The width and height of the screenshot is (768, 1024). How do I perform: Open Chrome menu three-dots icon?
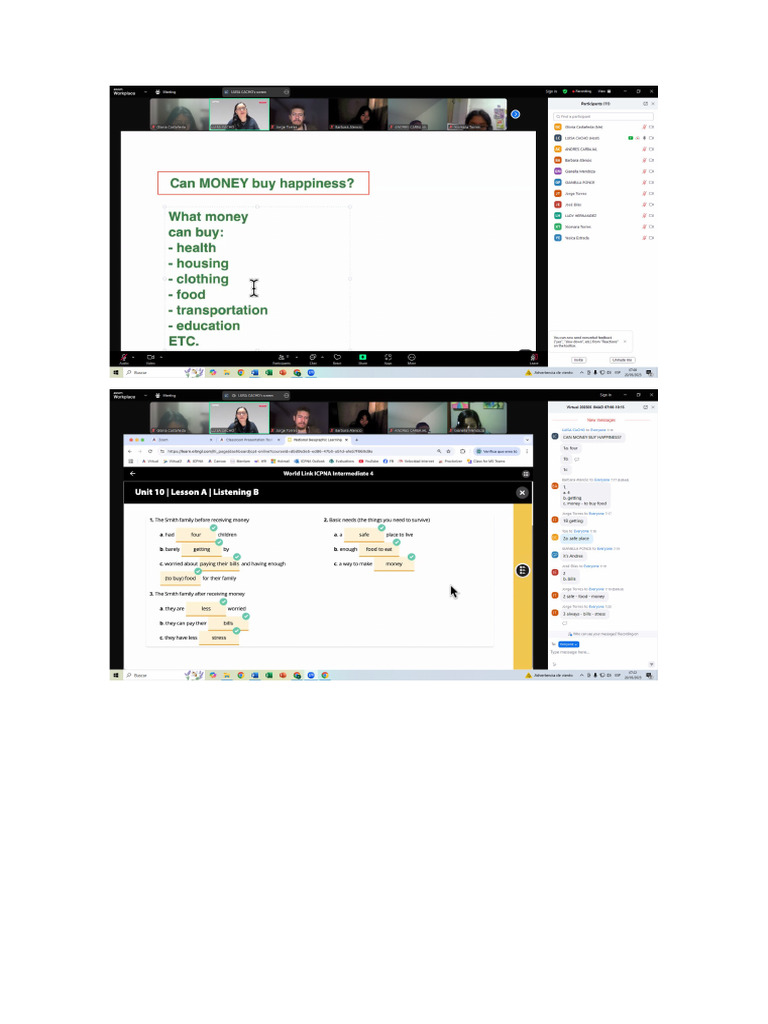tap(527, 451)
